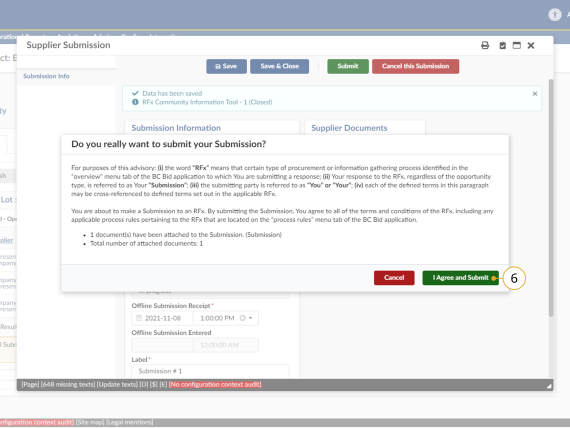Click No configuration context audit link

coord(215,384)
